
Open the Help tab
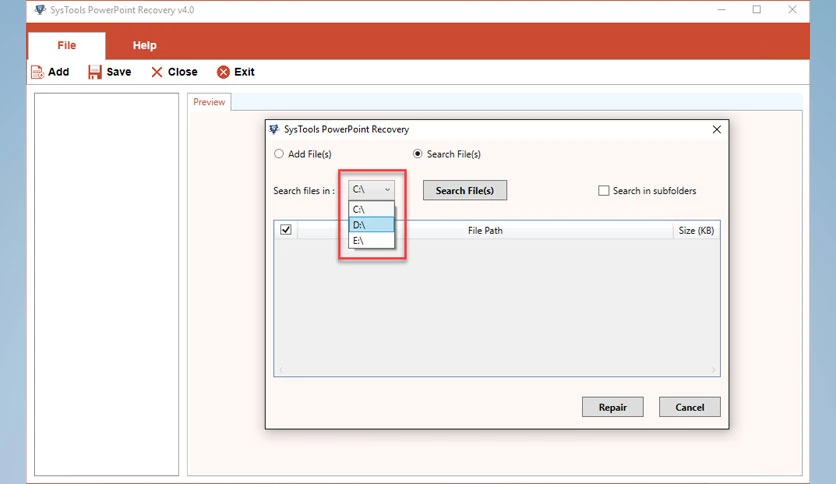tap(144, 45)
